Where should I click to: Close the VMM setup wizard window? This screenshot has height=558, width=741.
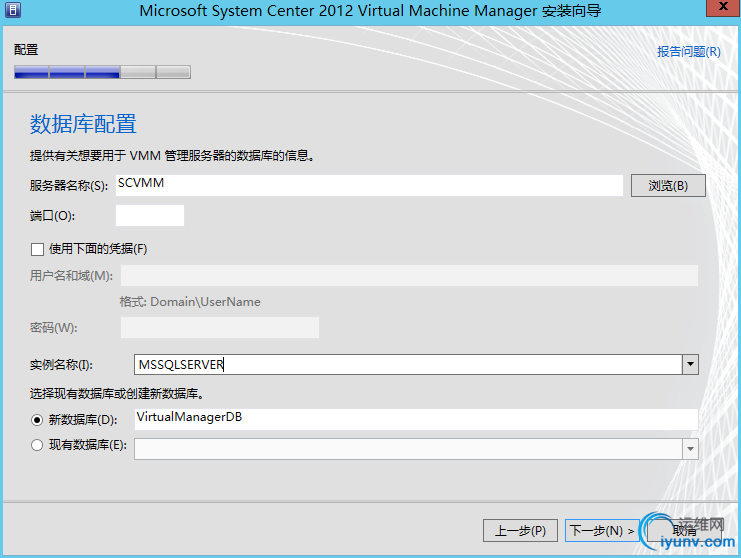click(x=723, y=7)
